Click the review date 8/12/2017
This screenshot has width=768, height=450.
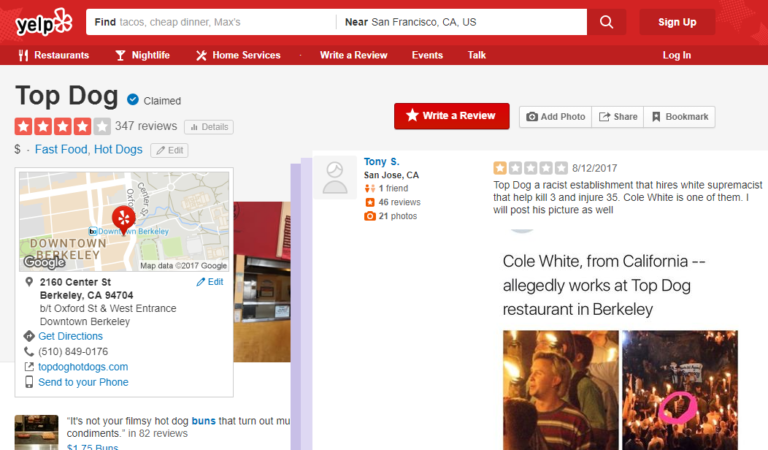point(595,168)
